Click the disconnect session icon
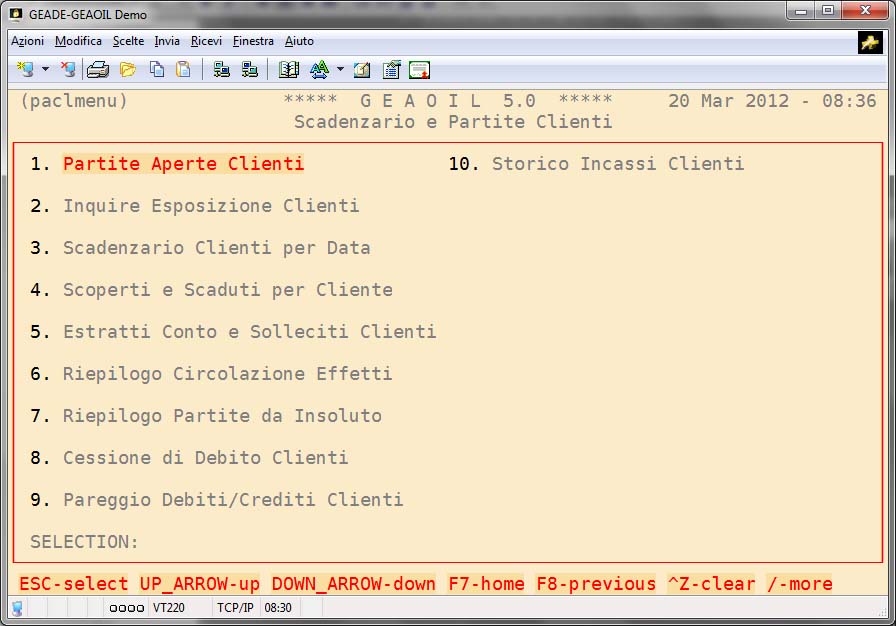The image size is (896, 626). 67,70
